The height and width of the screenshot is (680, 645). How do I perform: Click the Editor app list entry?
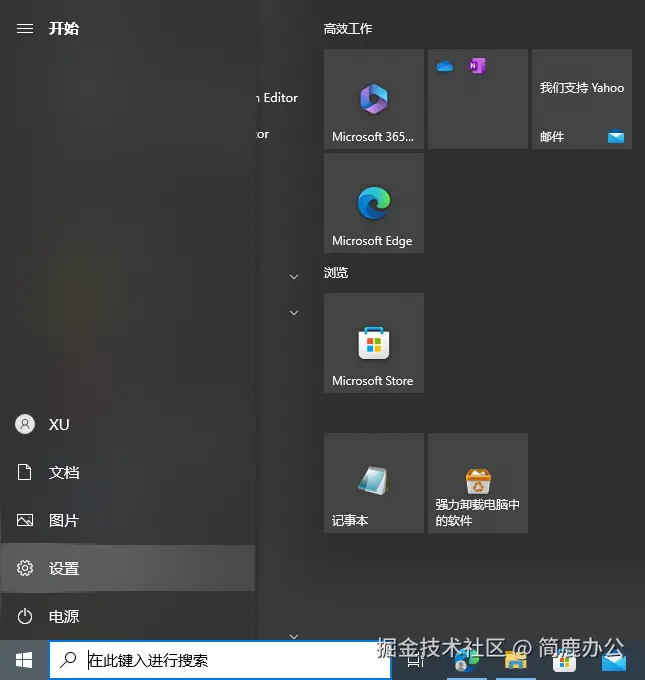click(278, 98)
